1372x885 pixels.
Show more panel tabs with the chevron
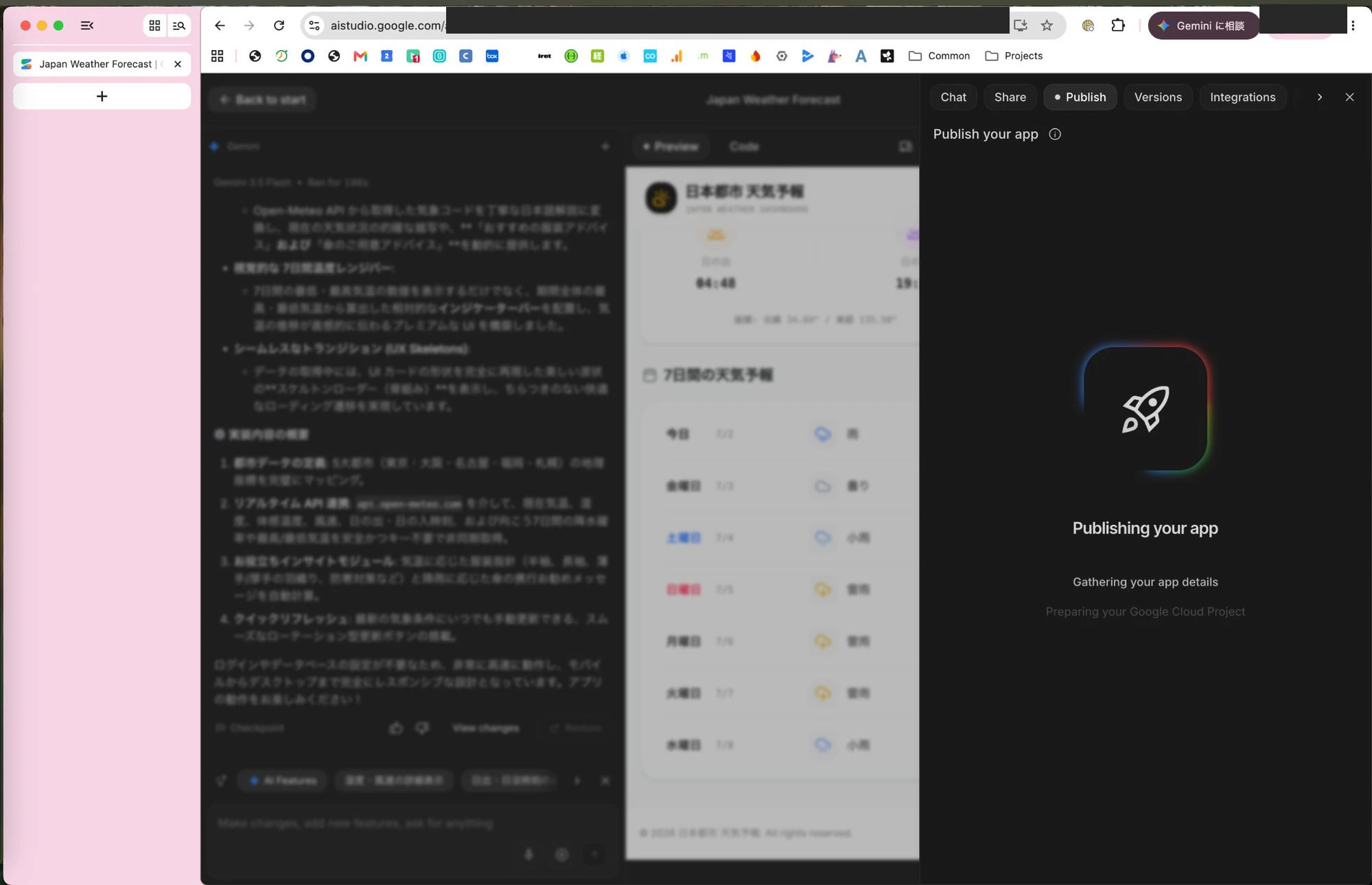(x=1319, y=97)
